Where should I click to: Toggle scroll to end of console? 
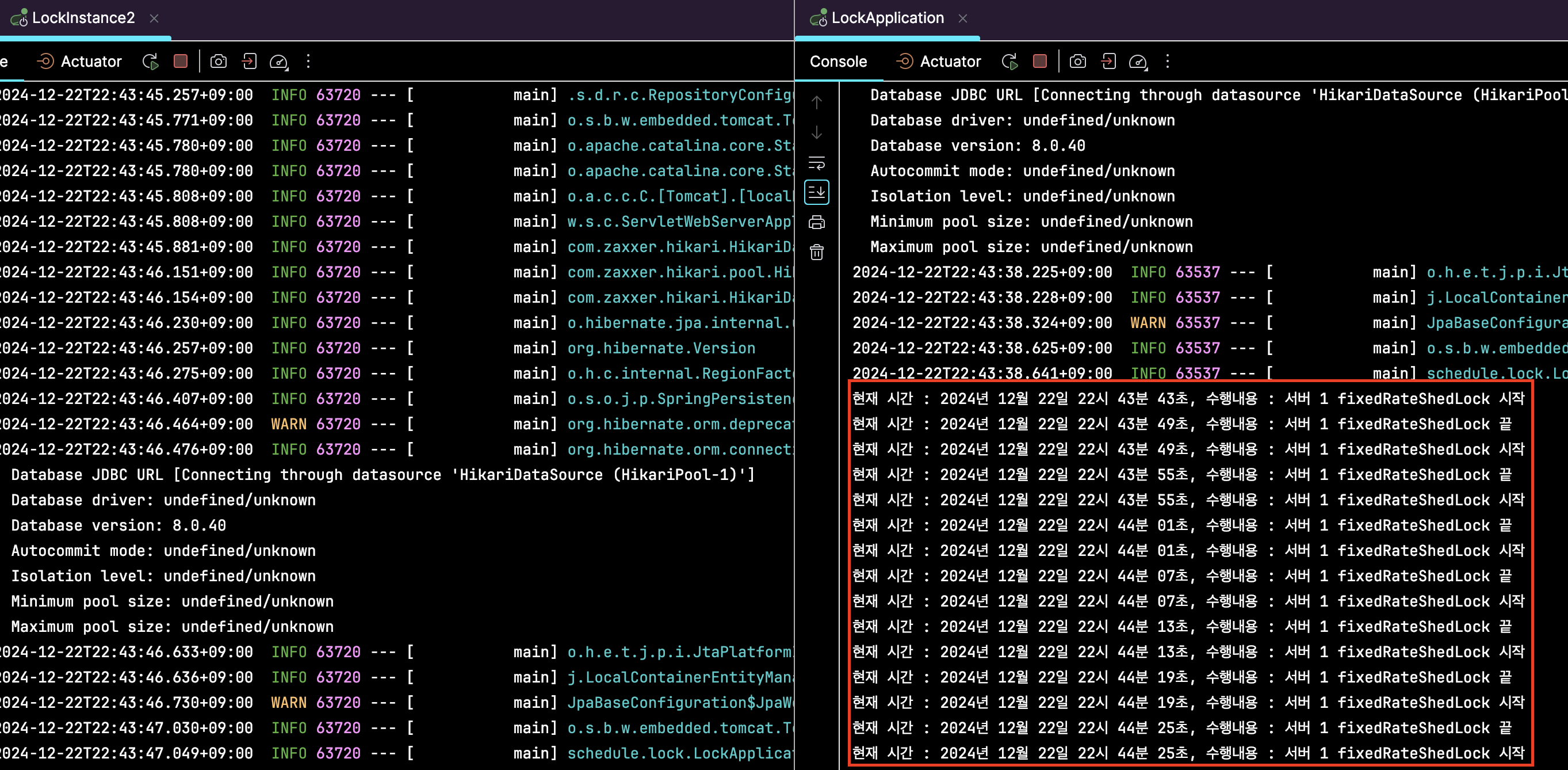[x=817, y=192]
